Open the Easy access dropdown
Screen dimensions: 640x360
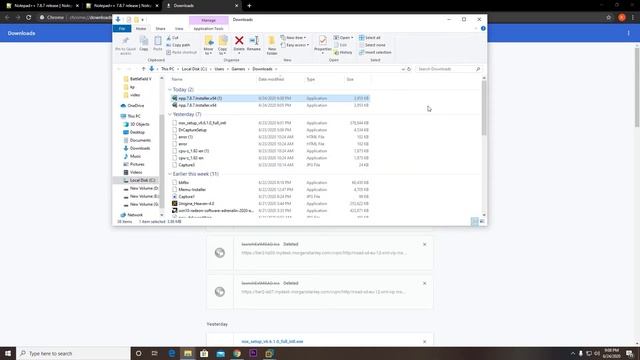pos(295,45)
